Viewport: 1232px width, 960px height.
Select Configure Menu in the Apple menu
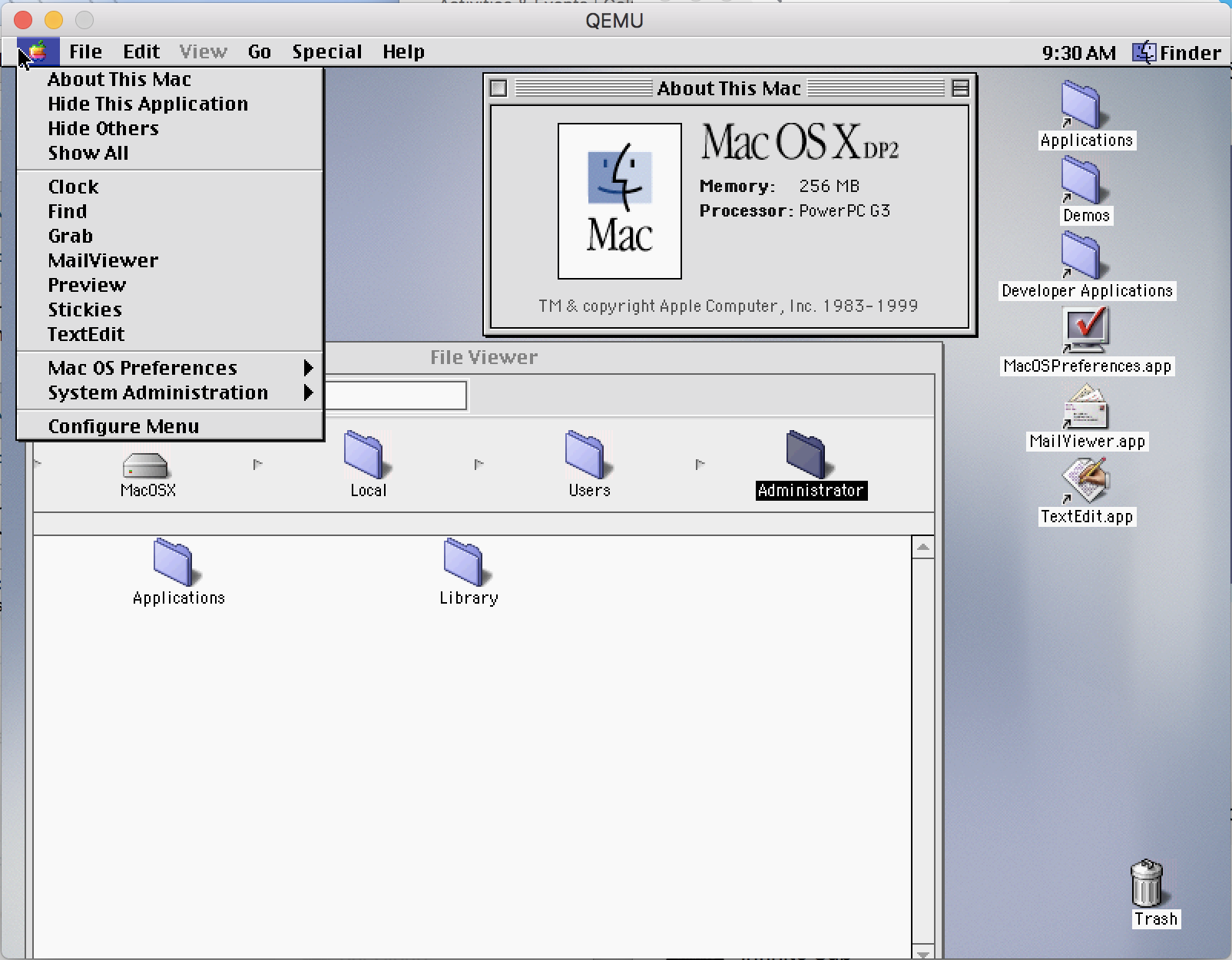click(x=123, y=425)
